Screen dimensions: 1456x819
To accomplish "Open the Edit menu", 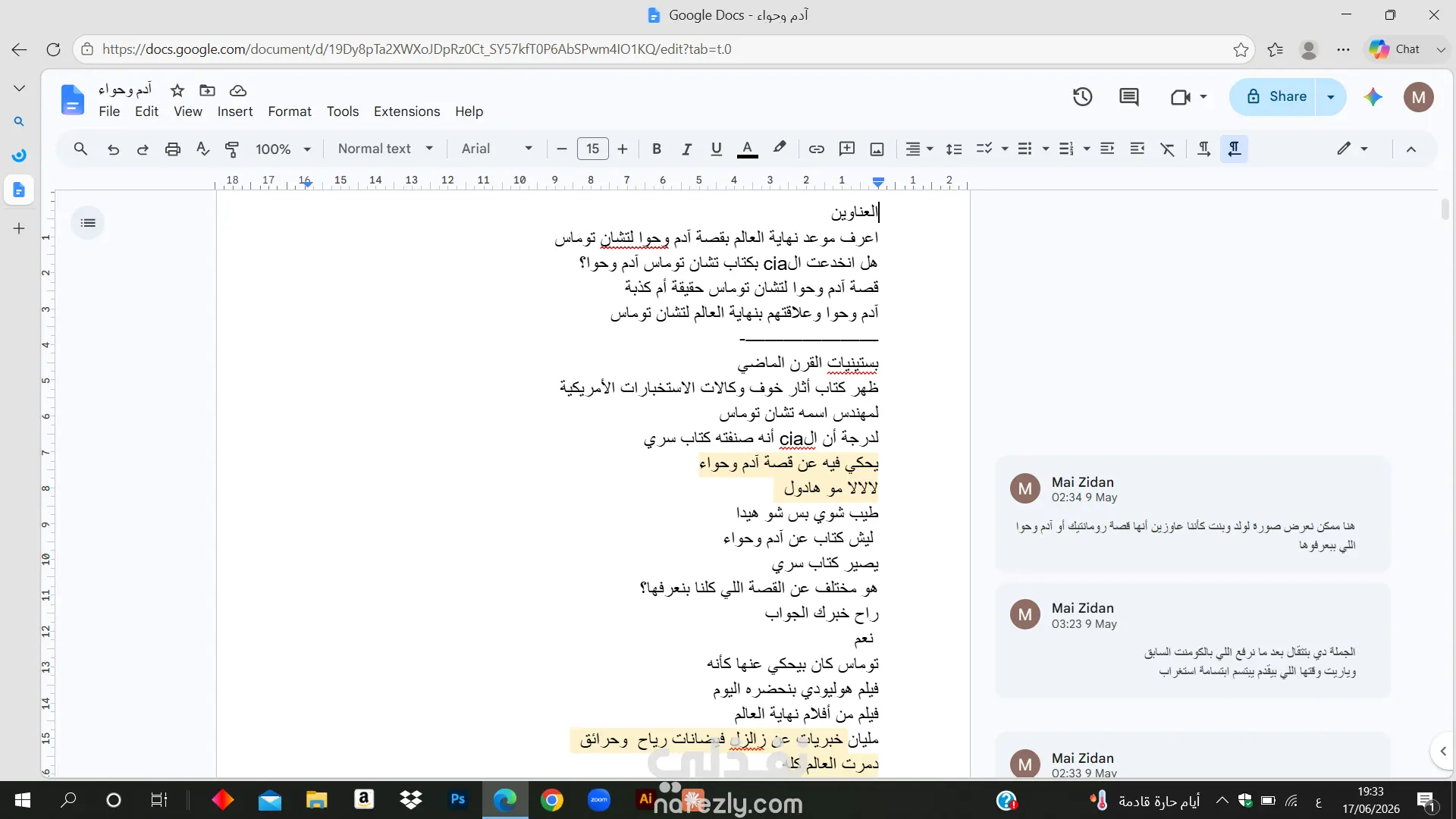I will (x=146, y=111).
